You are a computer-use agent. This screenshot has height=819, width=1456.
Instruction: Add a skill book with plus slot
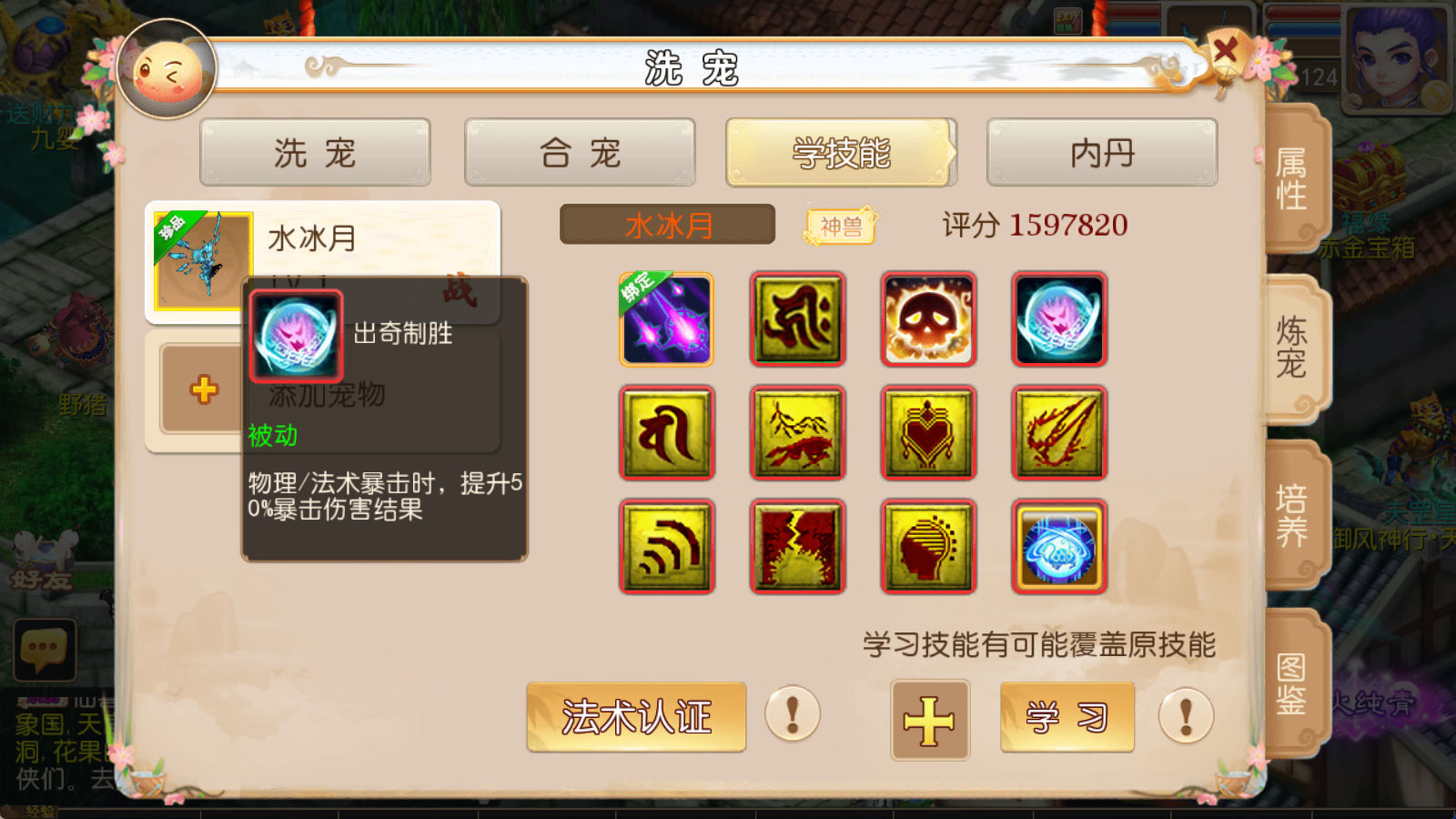[x=929, y=720]
